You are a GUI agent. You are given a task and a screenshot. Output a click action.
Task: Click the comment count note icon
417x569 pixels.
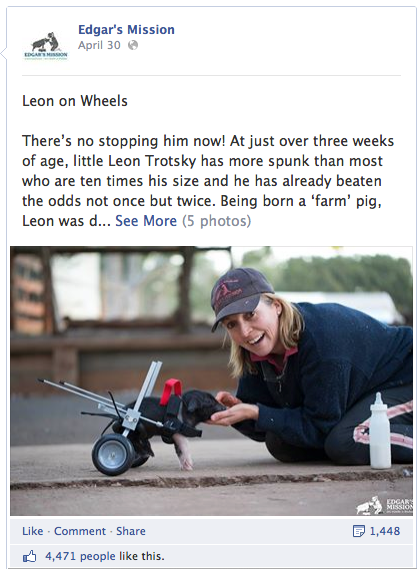359,531
